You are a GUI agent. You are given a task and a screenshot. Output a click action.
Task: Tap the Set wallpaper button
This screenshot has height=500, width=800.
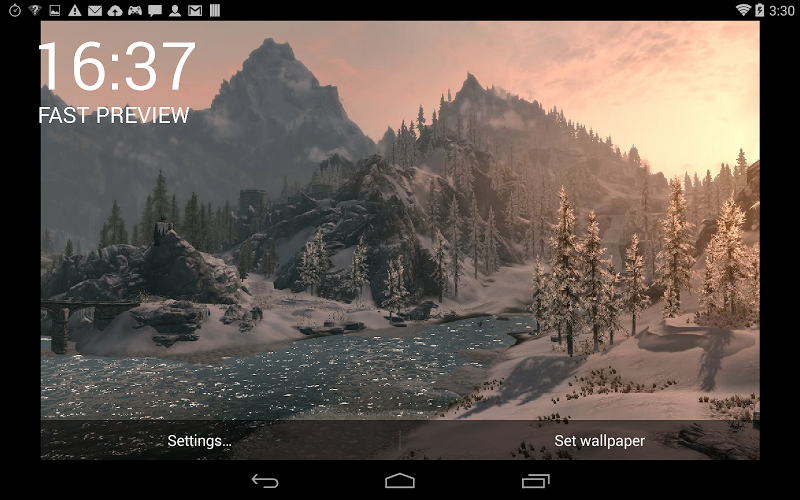[599, 440]
